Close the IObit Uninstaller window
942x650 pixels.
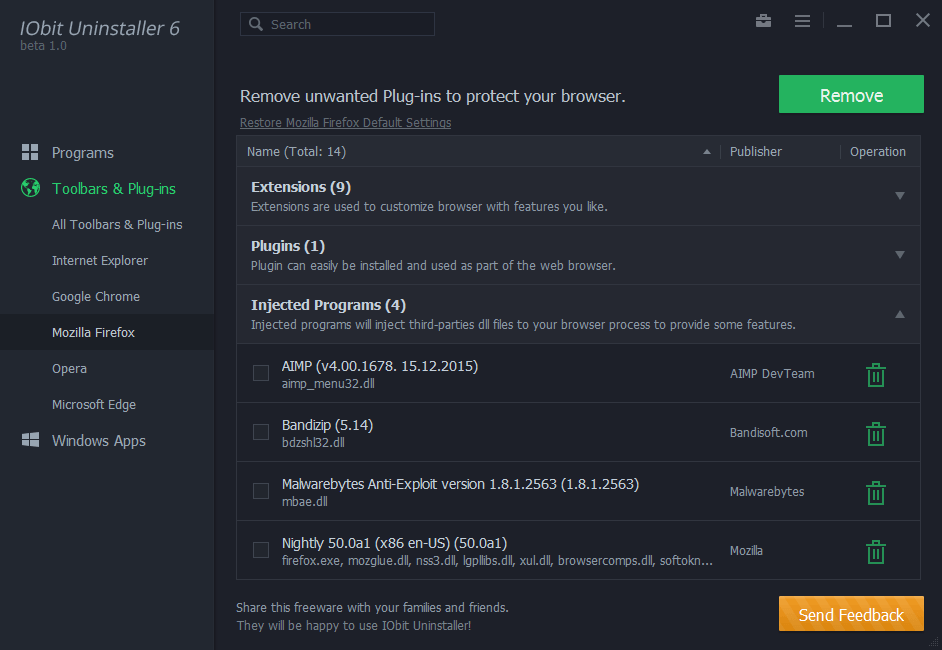(923, 20)
